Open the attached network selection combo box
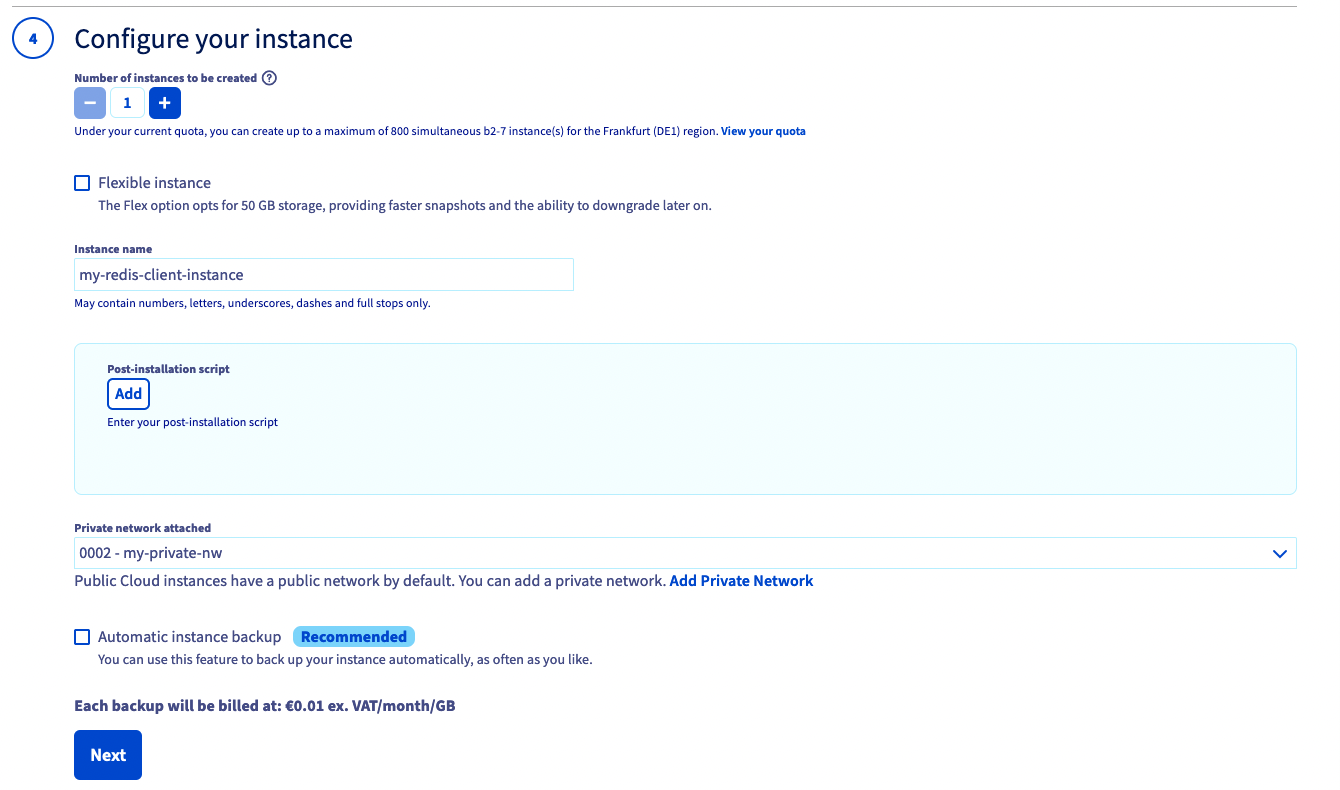The image size is (1340, 790). pos(685,552)
